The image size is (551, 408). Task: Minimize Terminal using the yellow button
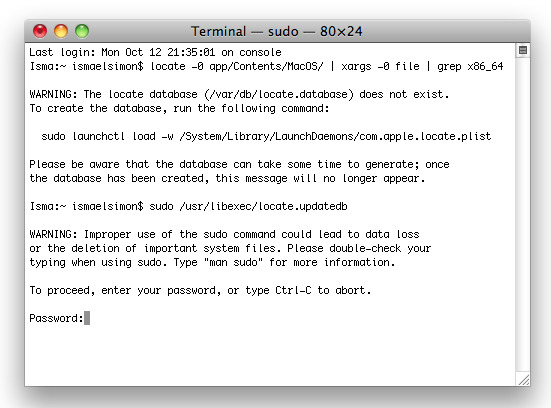[61, 31]
